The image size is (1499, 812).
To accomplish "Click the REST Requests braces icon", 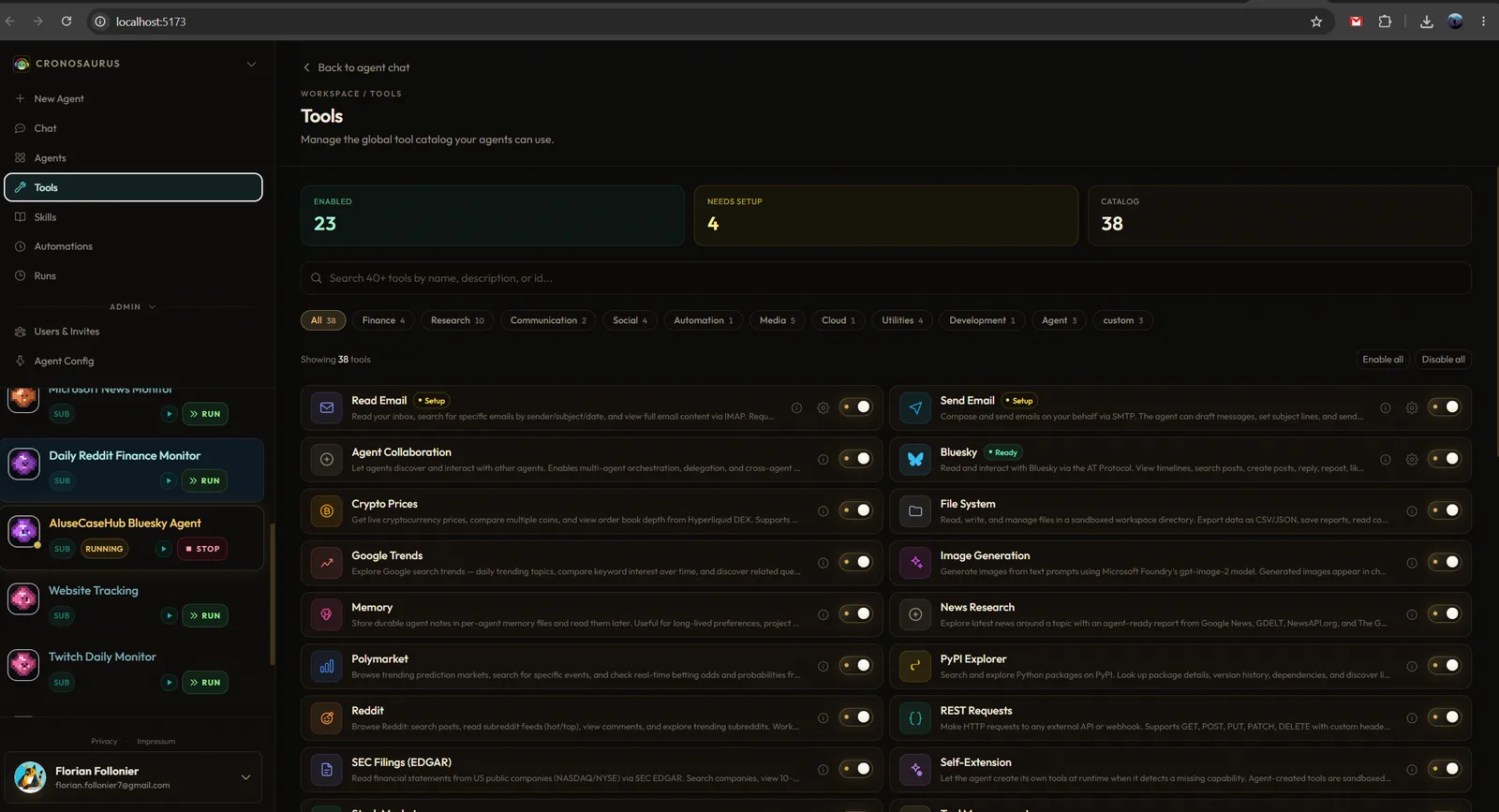I will (x=915, y=718).
